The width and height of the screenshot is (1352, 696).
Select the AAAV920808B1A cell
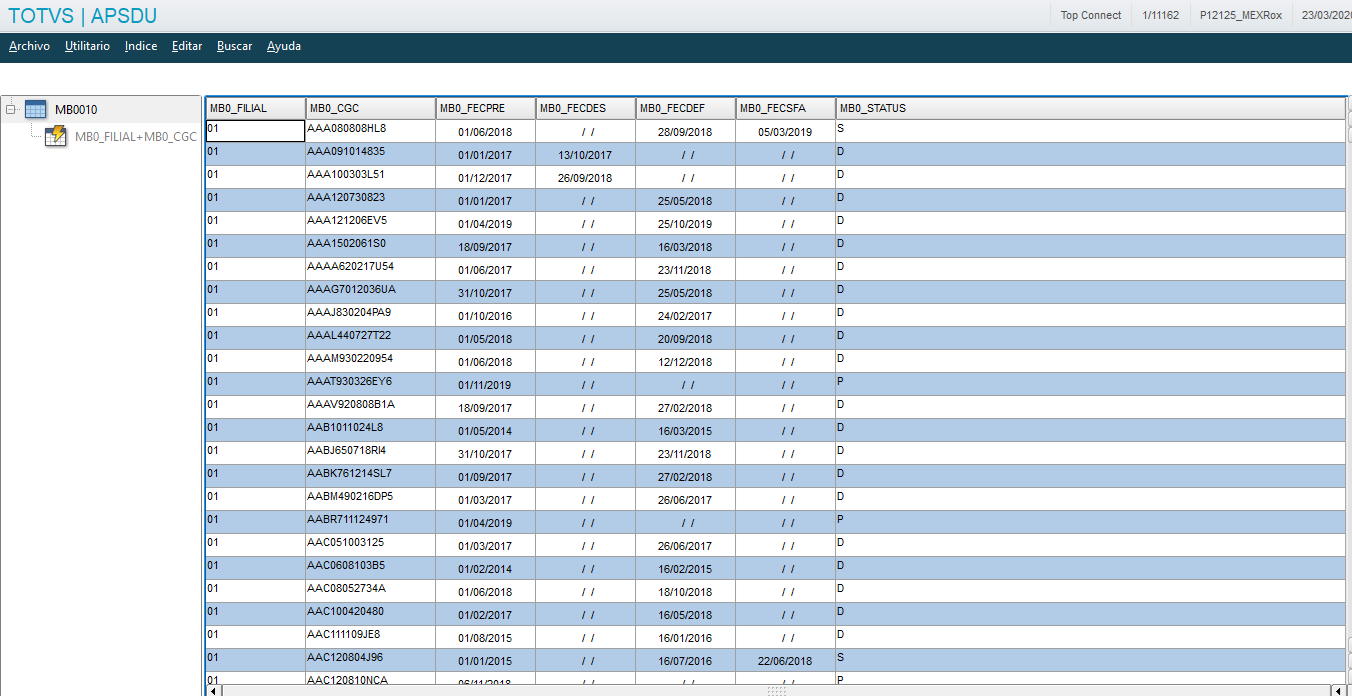370,407
